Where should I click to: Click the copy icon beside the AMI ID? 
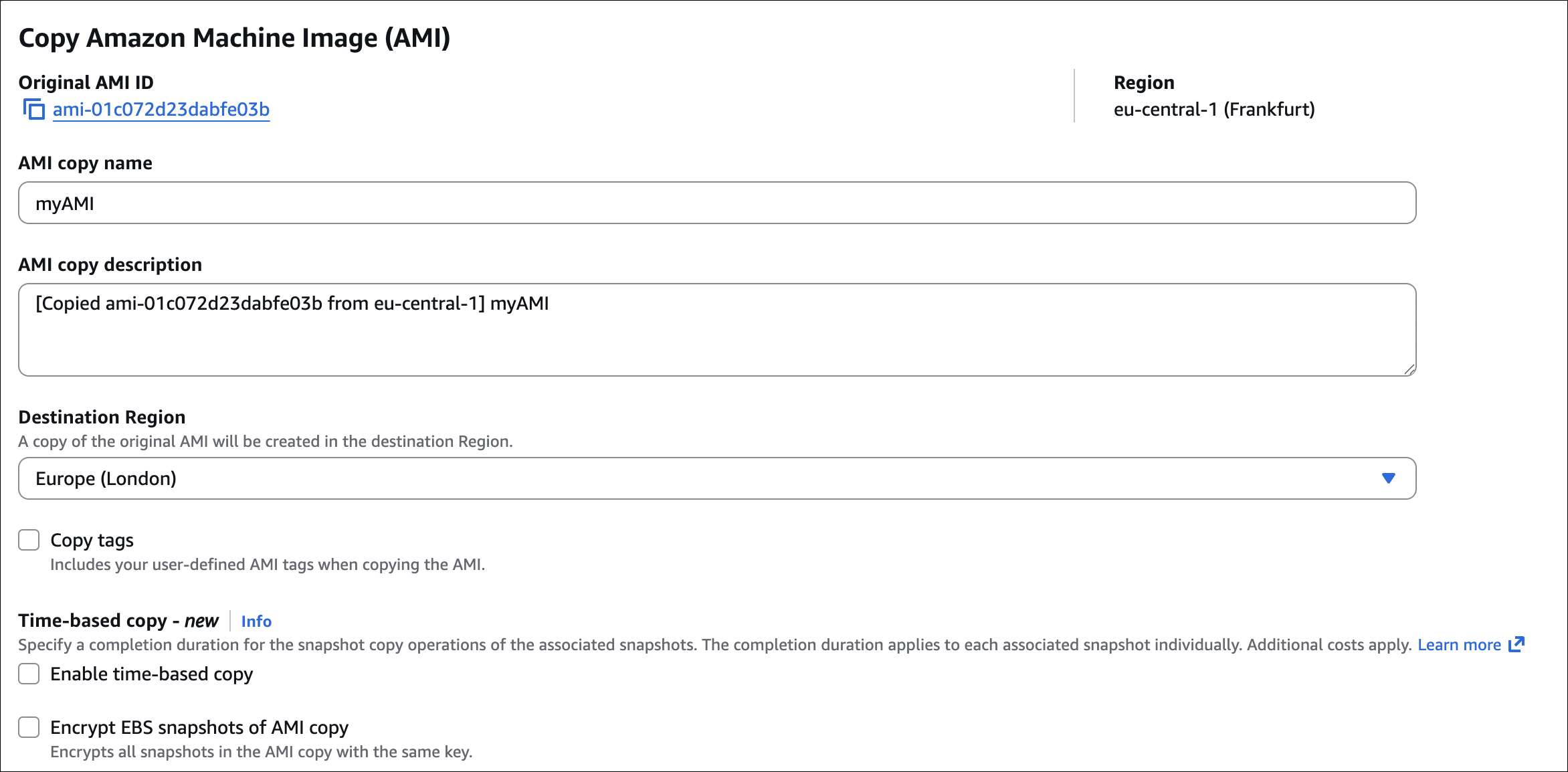(33, 109)
